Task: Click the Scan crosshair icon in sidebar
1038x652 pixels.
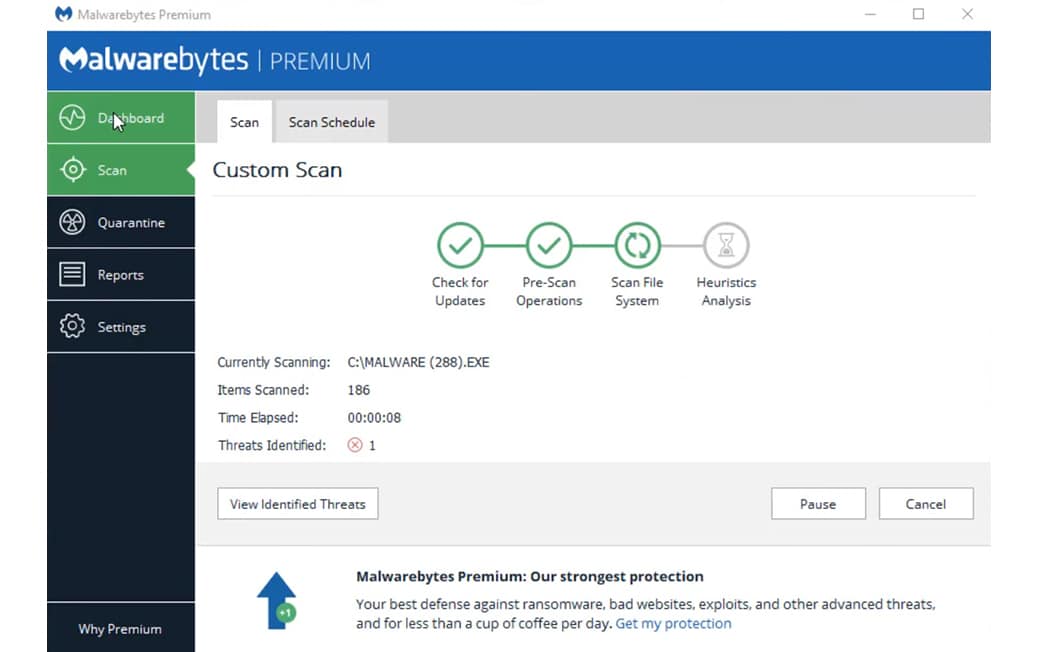Action: coord(72,170)
